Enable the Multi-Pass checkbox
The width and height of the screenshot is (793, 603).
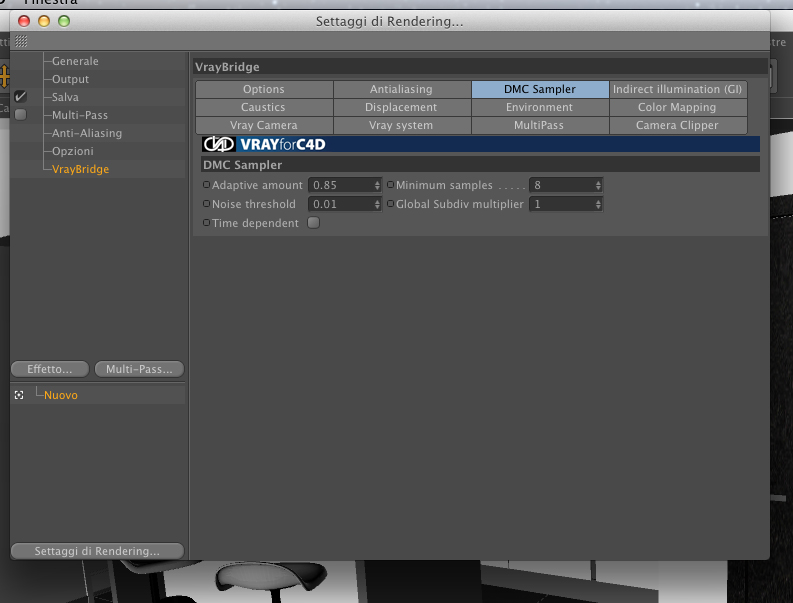coord(20,115)
